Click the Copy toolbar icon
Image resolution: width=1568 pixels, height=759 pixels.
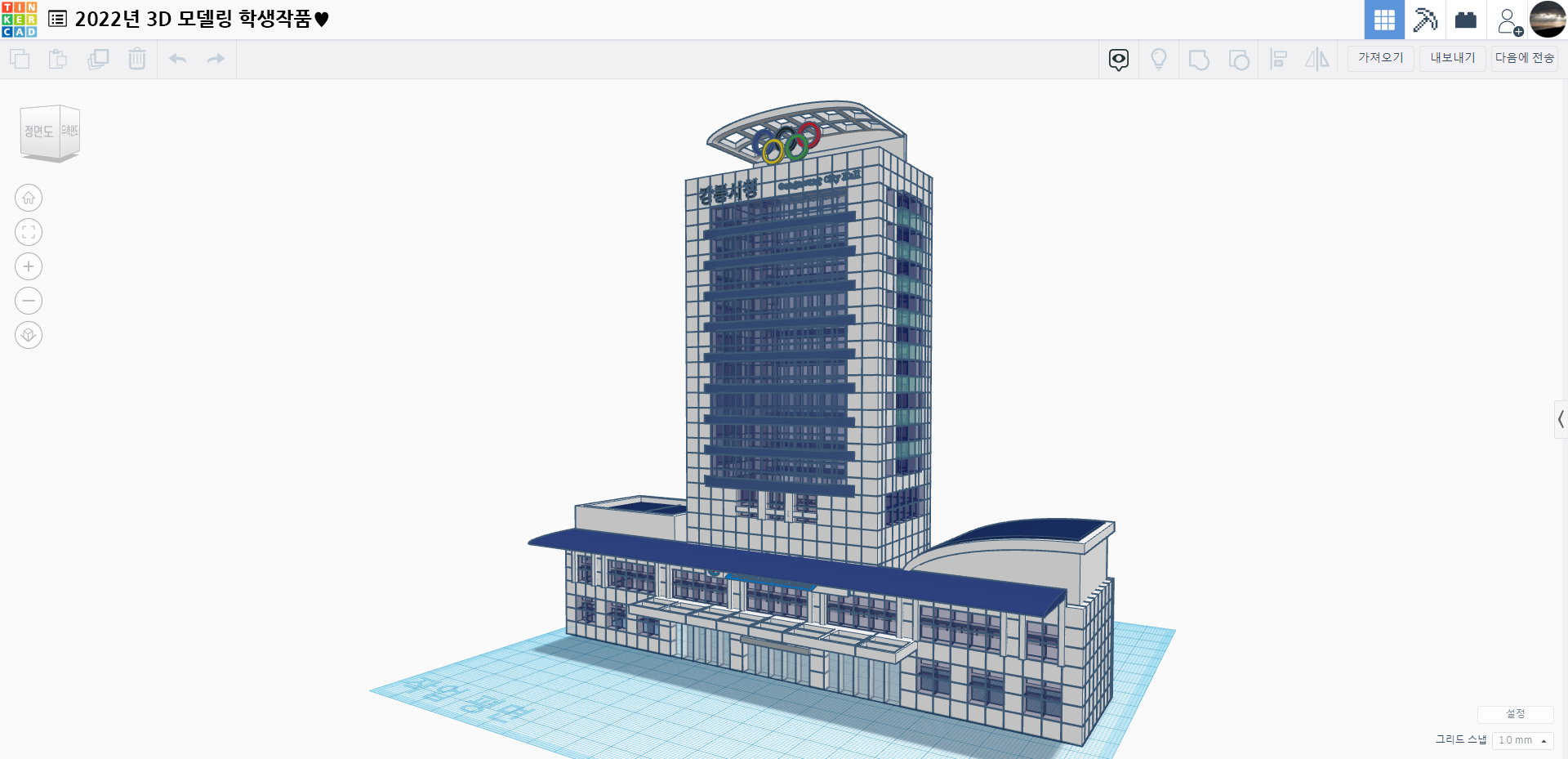(20, 59)
